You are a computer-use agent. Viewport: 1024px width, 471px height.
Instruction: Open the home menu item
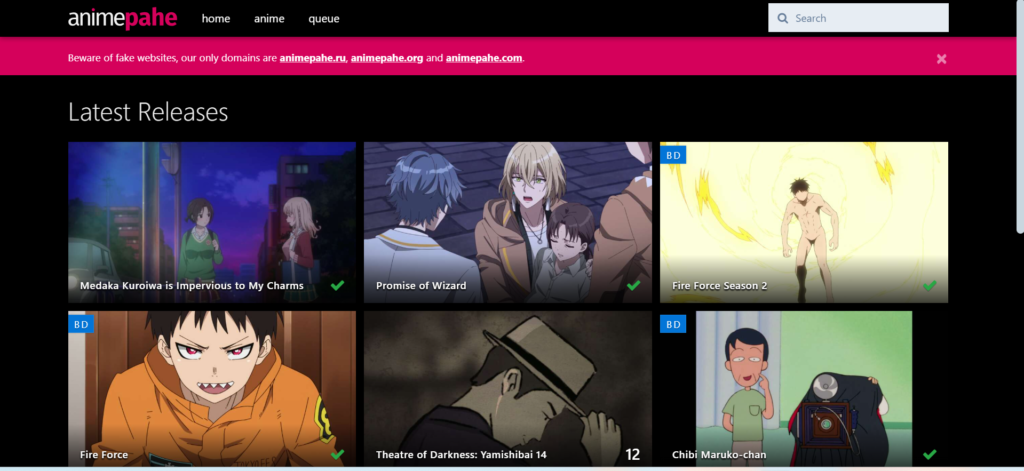click(216, 18)
